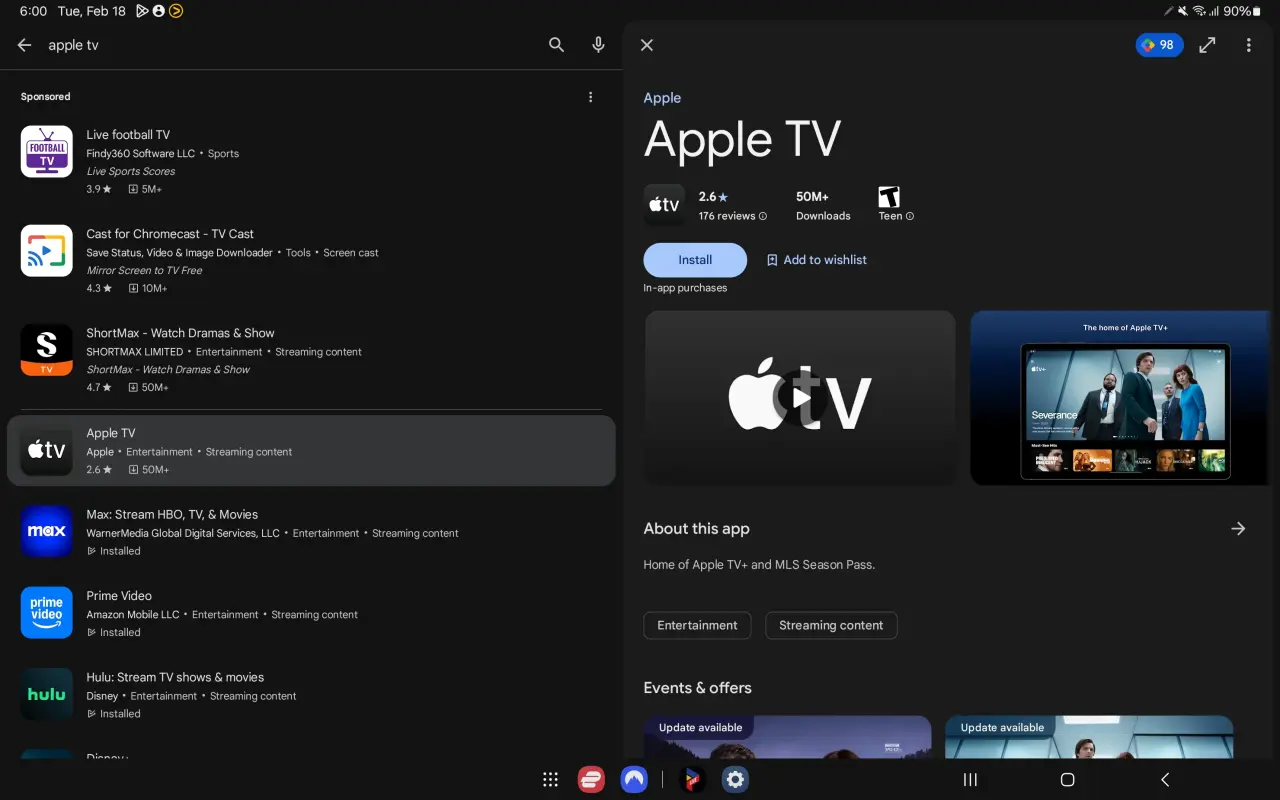
Task: Play the Apple TV preview video
Action: 800,398
